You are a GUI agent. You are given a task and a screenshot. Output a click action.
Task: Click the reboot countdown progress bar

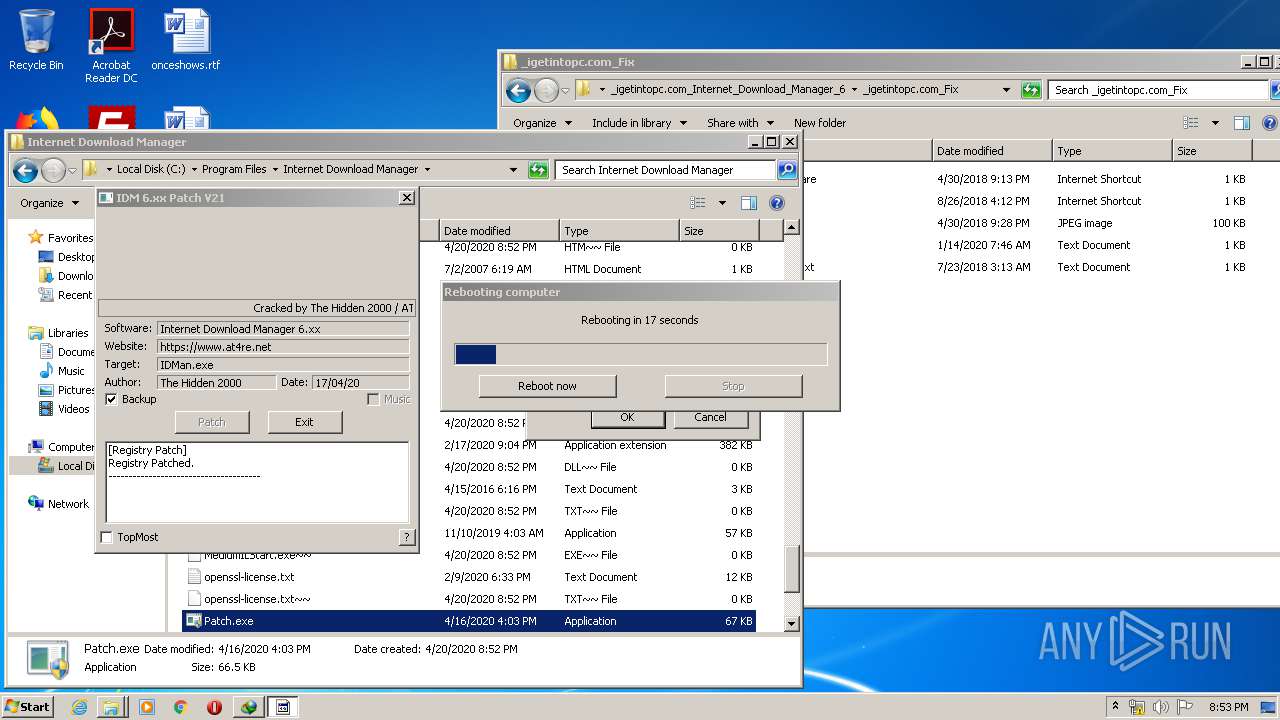(641, 354)
